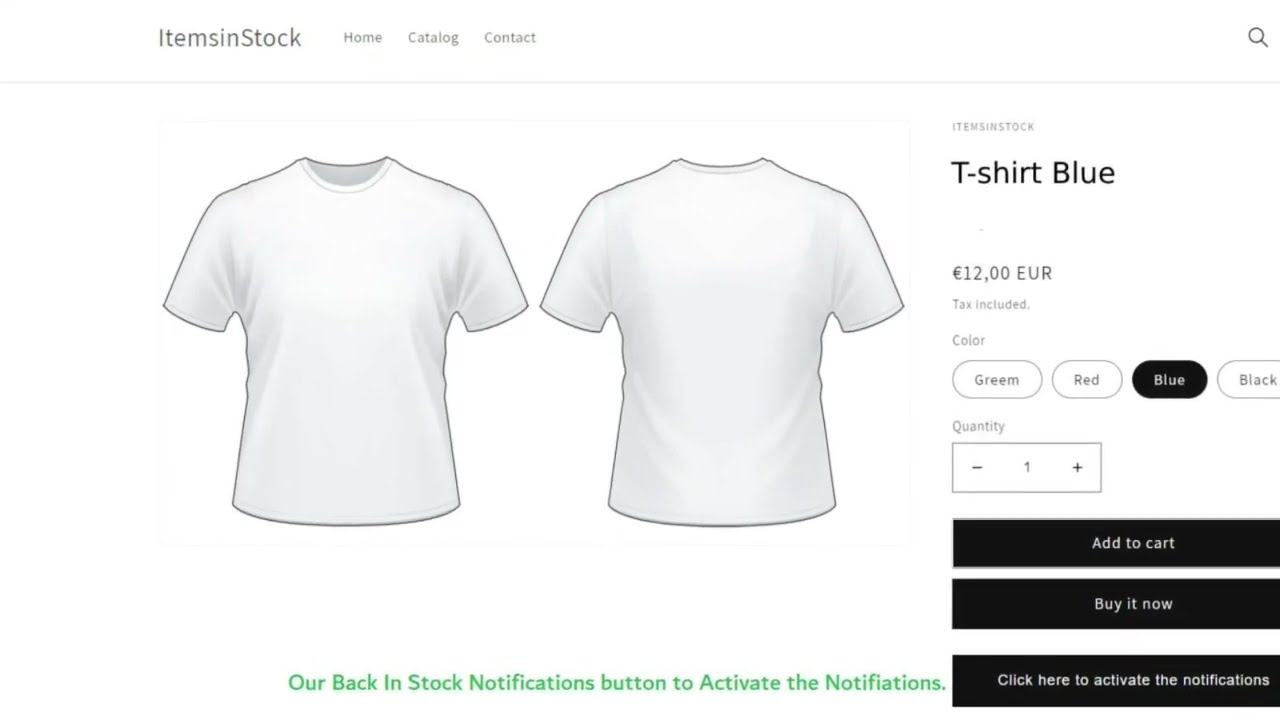This screenshot has height=720, width=1280.
Task: Open the Catalog page
Action: point(433,37)
